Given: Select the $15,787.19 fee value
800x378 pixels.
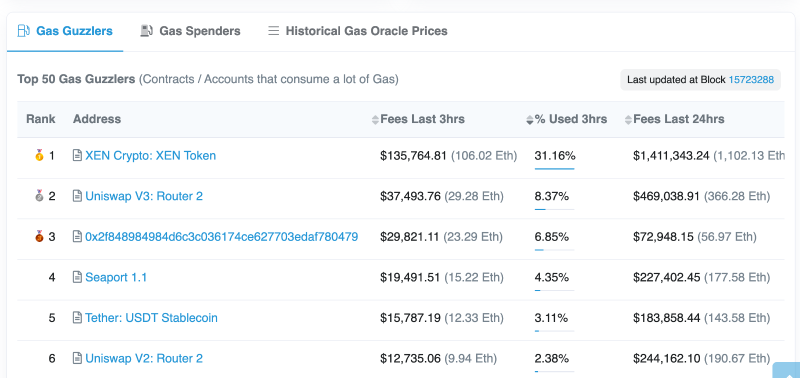Looking at the screenshot, I should pos(410,318).
